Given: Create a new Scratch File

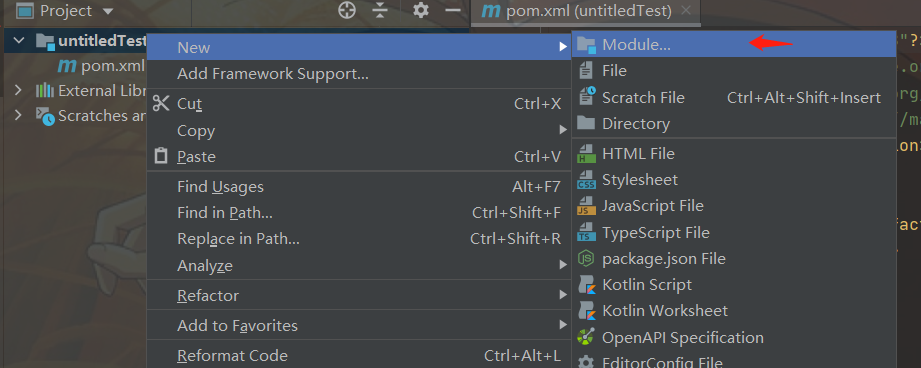Looking at the screenshot, I should coord(734,97).
